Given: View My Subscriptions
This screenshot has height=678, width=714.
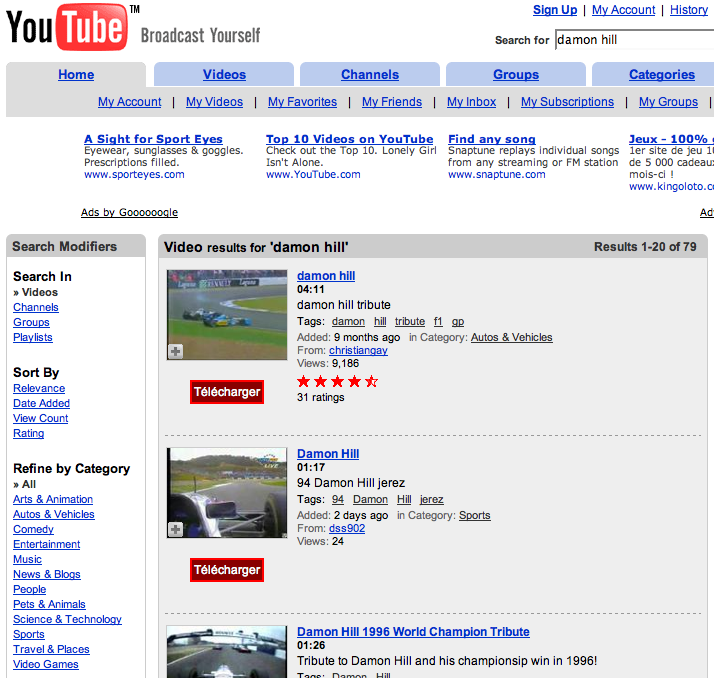Looking at the screenshot, I should (x=567, y=102).
